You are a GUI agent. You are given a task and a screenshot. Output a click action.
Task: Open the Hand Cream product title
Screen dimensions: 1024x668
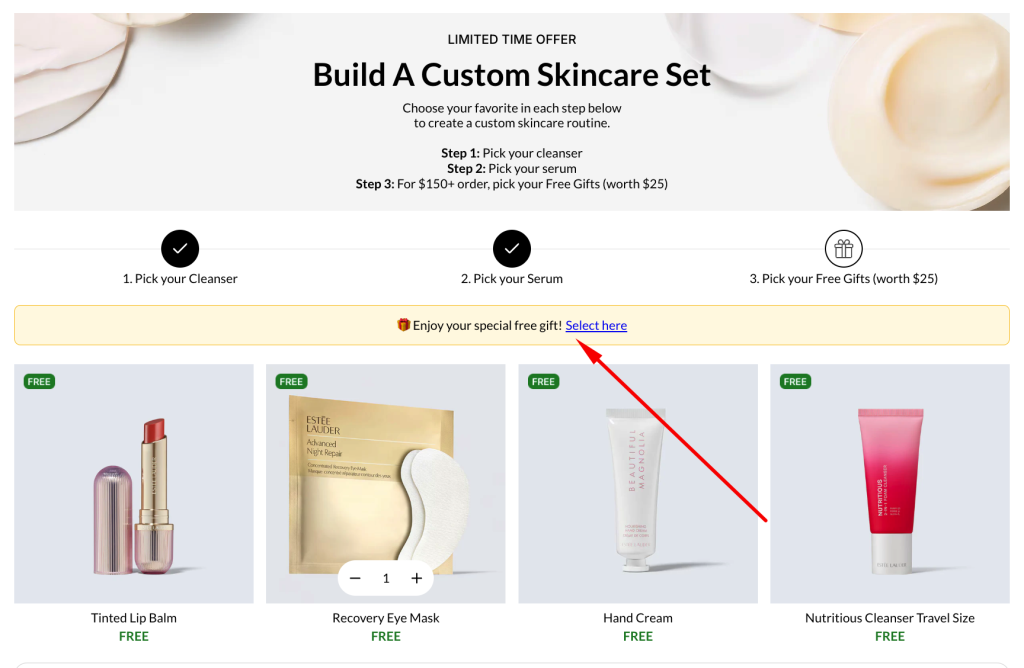pos(638,618)
